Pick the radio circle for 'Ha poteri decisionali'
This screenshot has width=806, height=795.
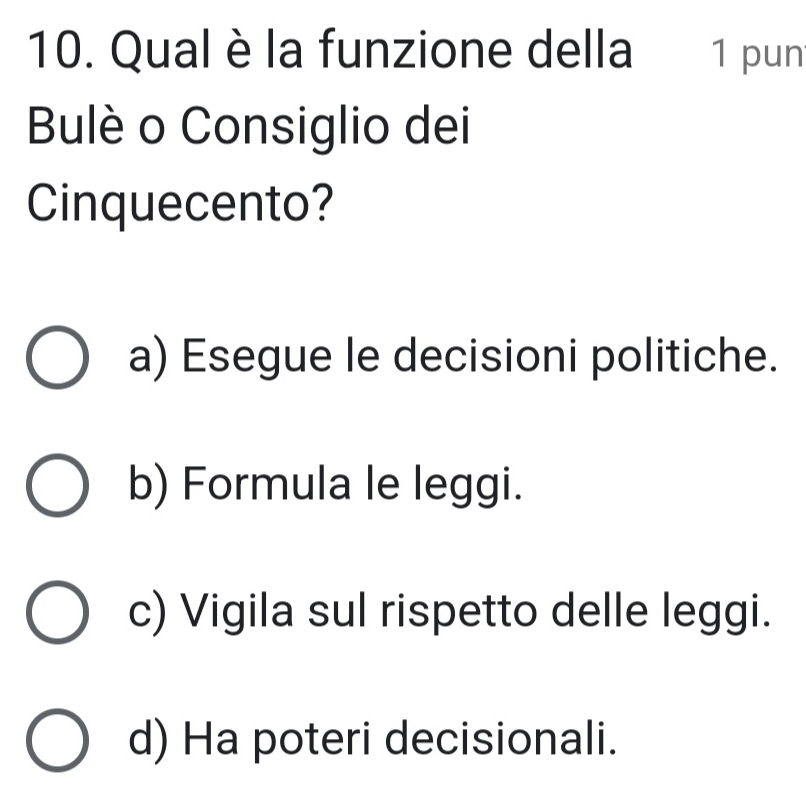click(x=59, y=741)
